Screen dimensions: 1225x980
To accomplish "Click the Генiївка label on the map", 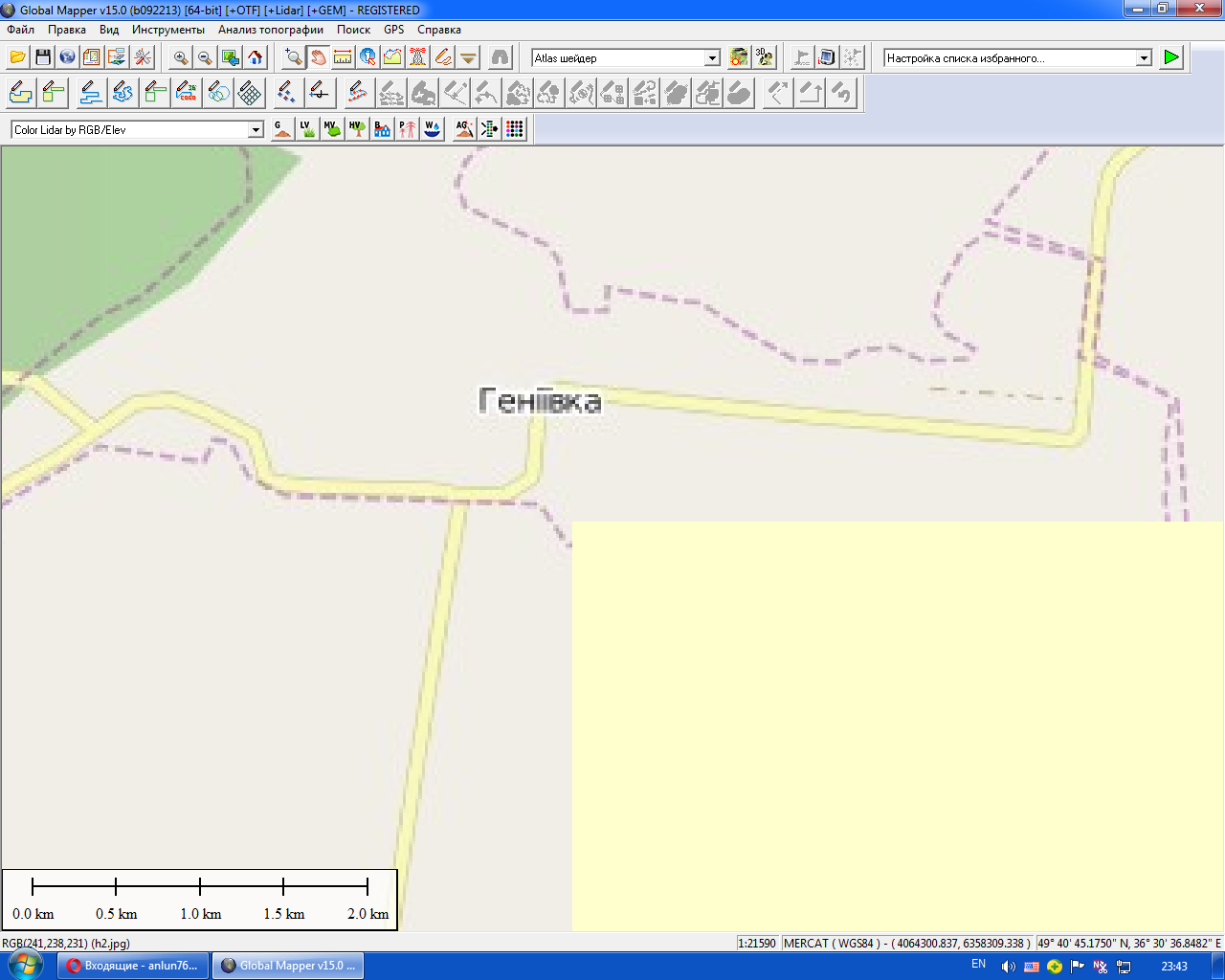I will (x=540, y=400).
